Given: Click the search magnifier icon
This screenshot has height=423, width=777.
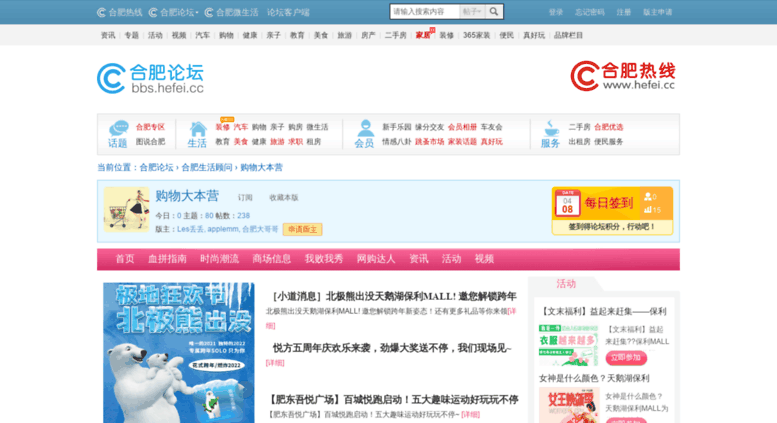Looking at the screenshot, I should 494,11.
